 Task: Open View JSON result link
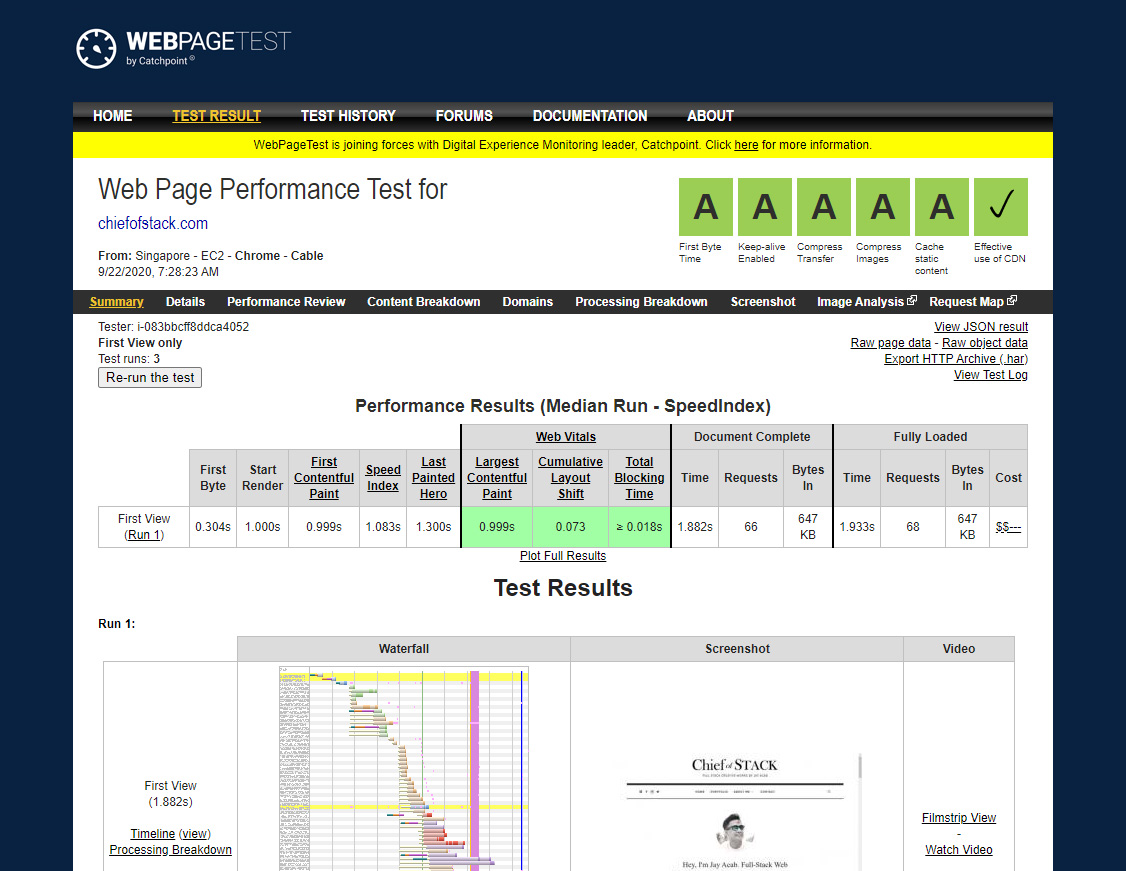(981, 327)
